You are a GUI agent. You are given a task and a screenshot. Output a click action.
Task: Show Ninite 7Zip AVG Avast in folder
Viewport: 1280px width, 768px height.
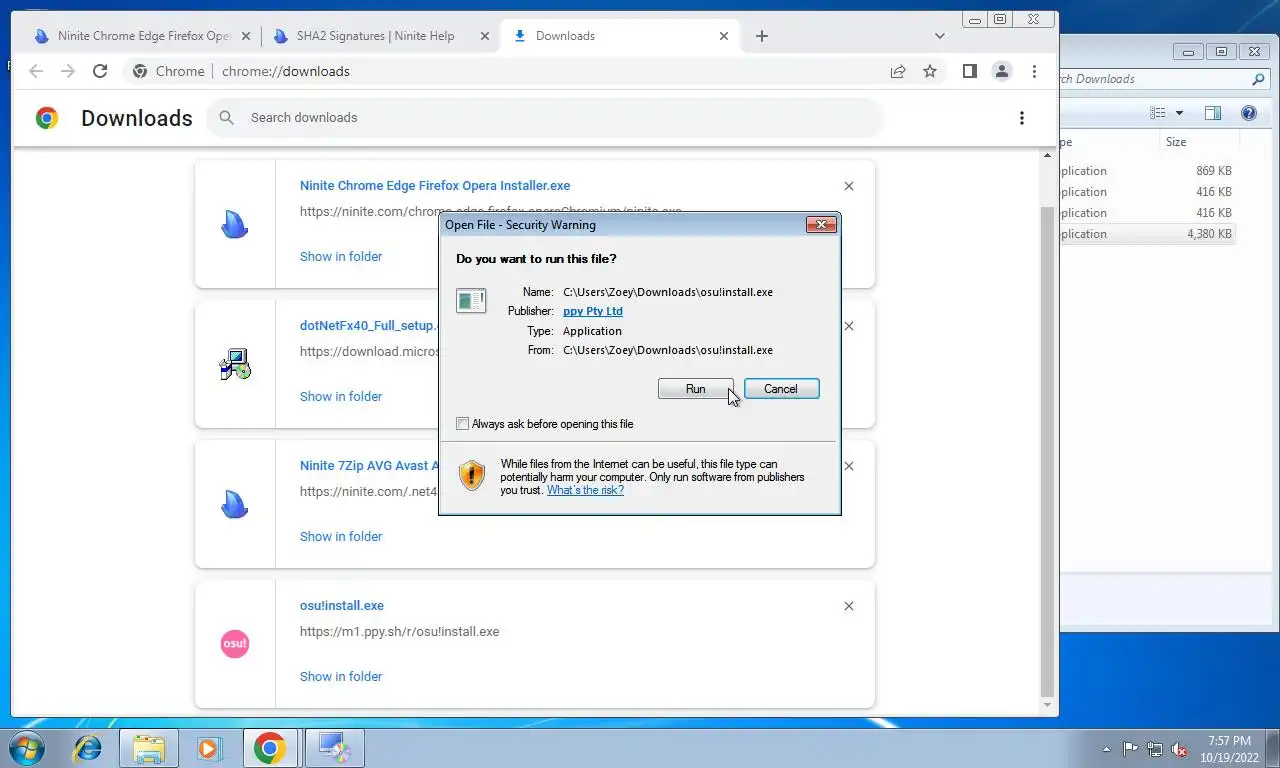point(341,537)
